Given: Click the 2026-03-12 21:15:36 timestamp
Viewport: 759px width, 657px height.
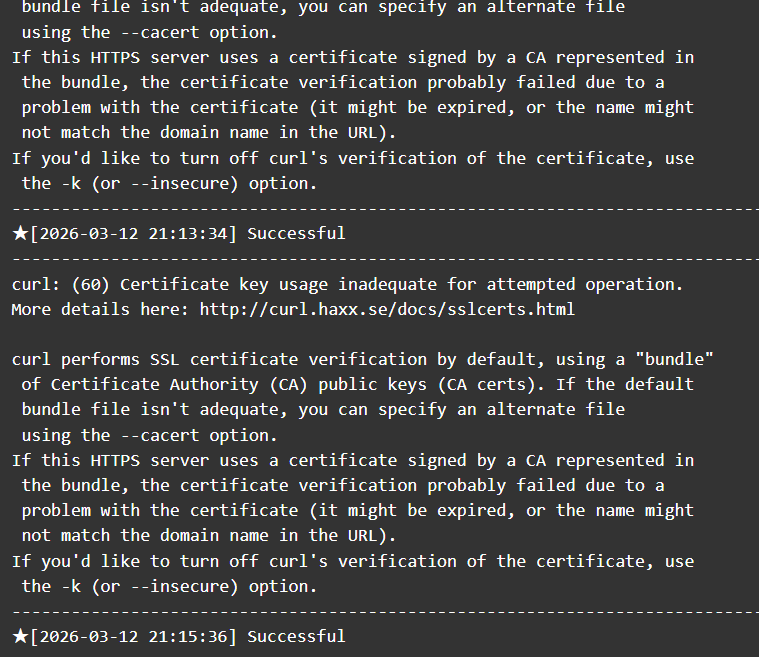Looking at the screenshot, I should [134, 636].
